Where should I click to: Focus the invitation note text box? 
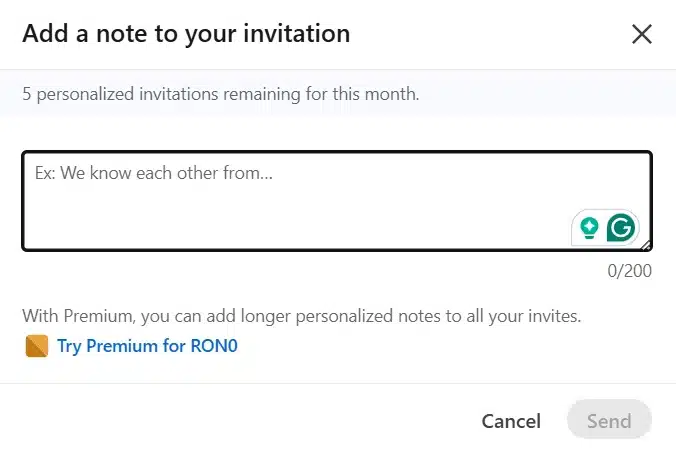(337, 201)
